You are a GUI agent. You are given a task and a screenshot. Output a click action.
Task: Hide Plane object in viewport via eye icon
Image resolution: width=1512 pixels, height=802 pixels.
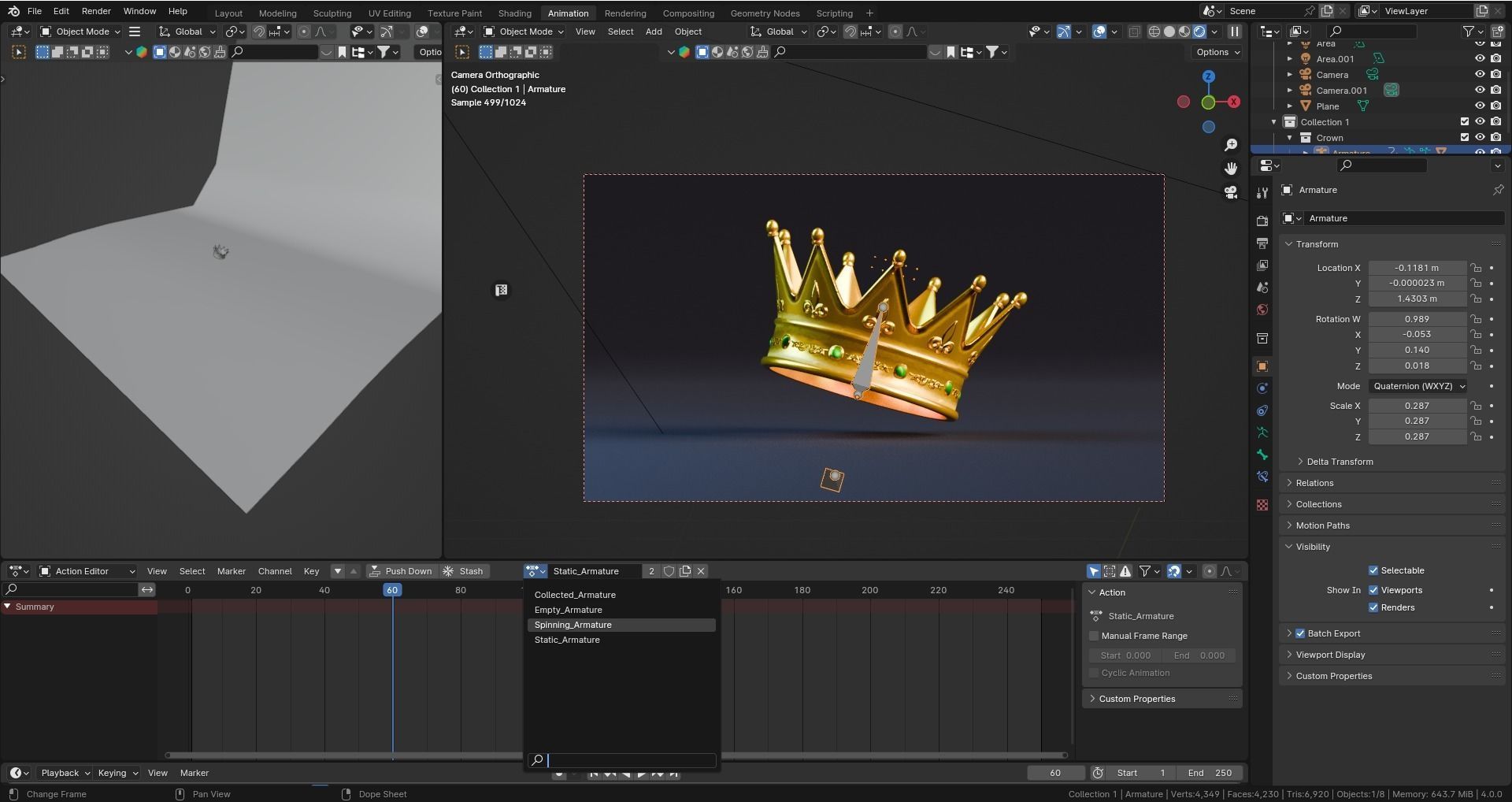click(1480, 106)
